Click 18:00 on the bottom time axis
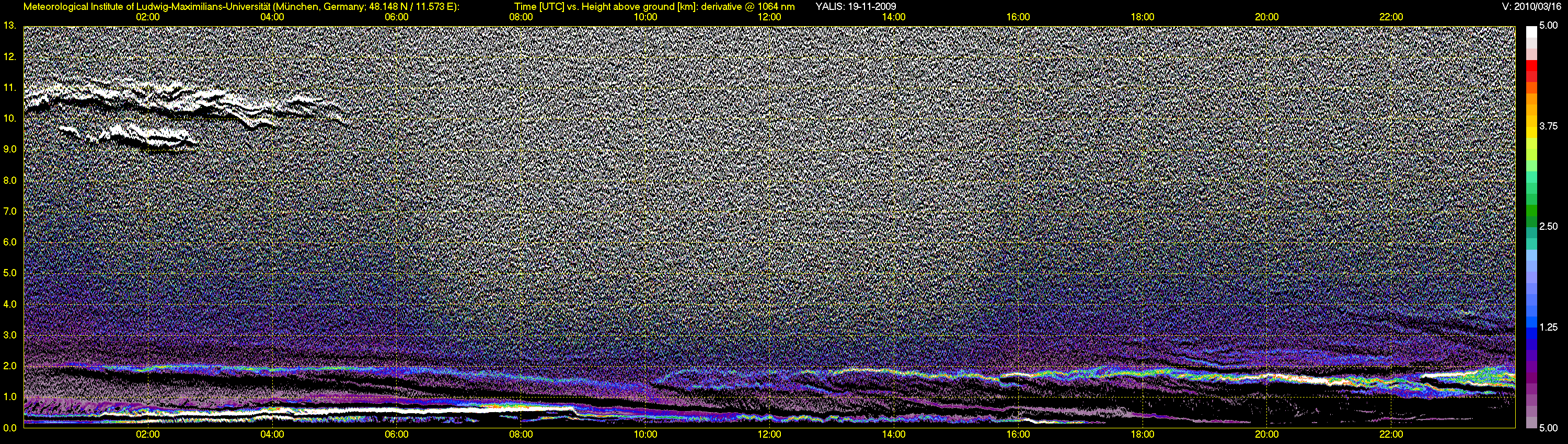The height and width of the screenshot is (444, 1568). tap(1143, 434)
